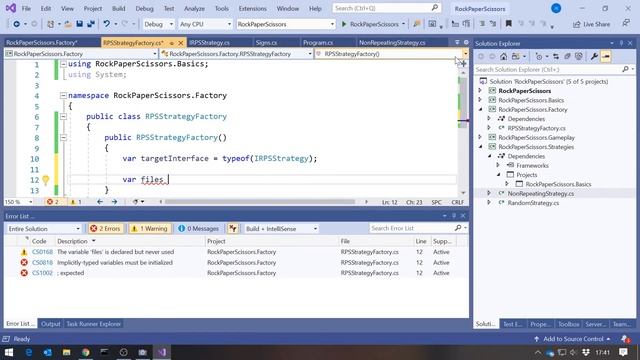The height and width of the screenshot is (360, 640).
Task: Open the Extensions menu
Action: [252, 8]
